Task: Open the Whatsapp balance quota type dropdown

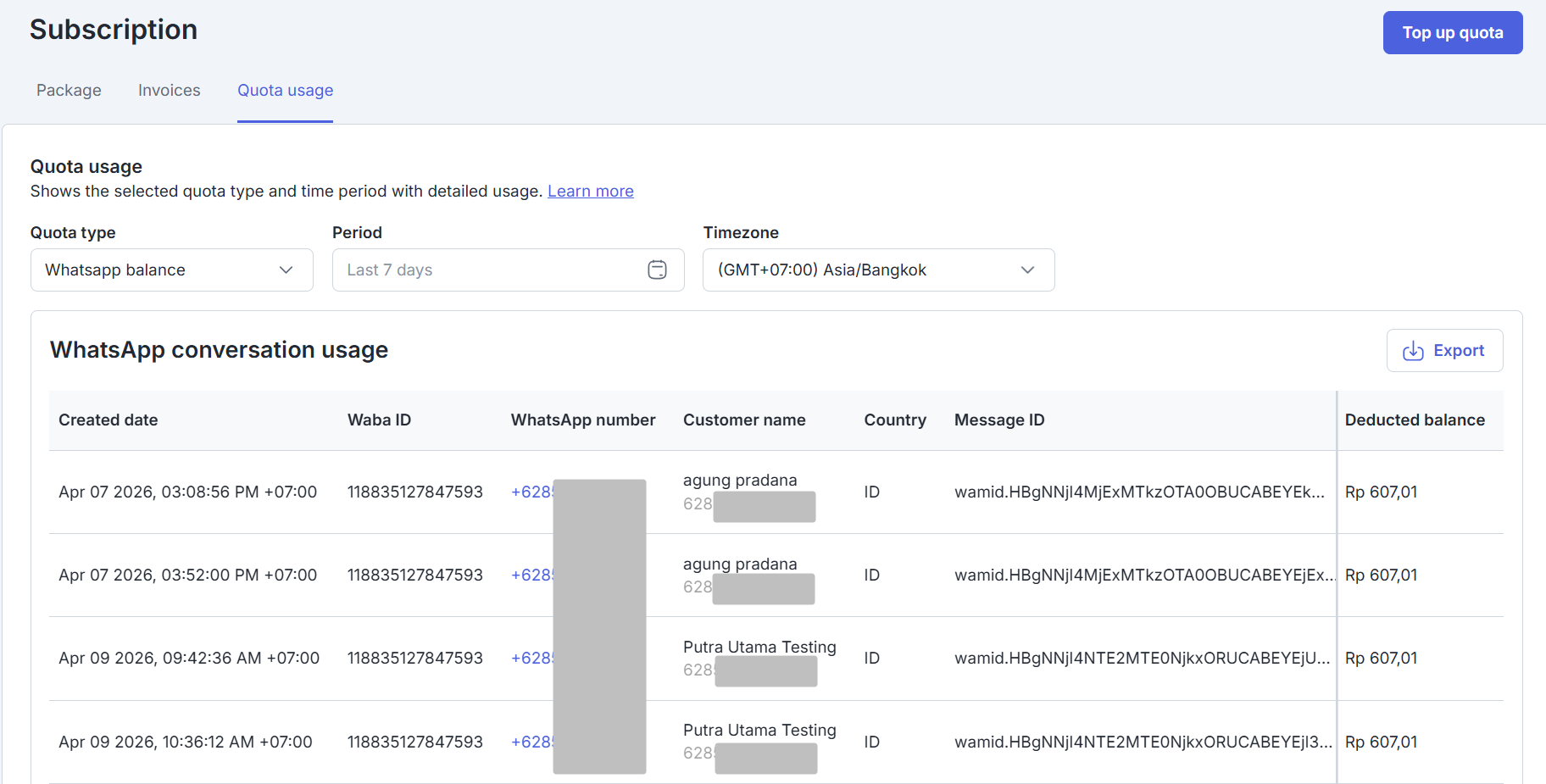Action: 172,270
